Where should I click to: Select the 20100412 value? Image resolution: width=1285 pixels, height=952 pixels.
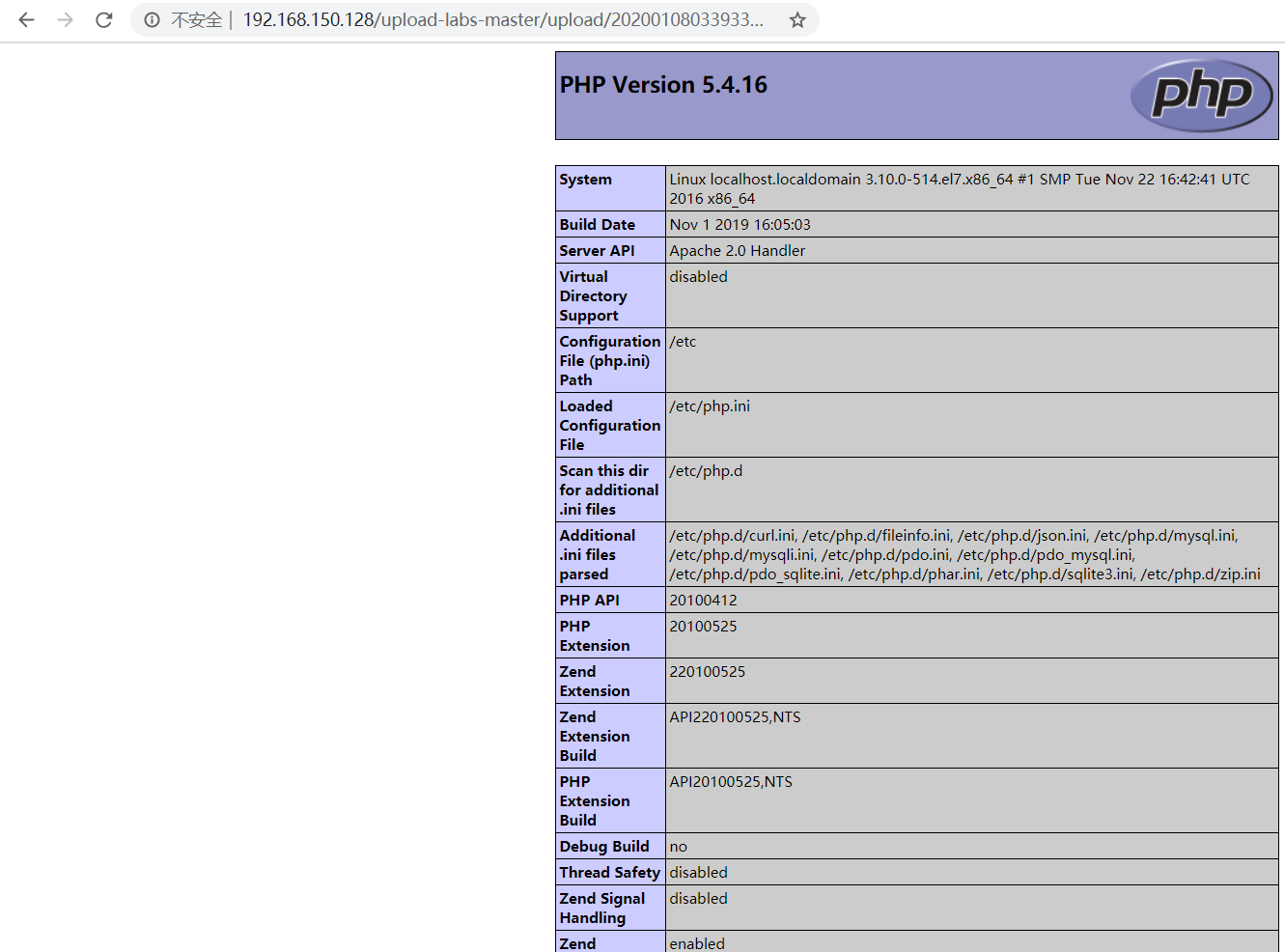point(704,601)
